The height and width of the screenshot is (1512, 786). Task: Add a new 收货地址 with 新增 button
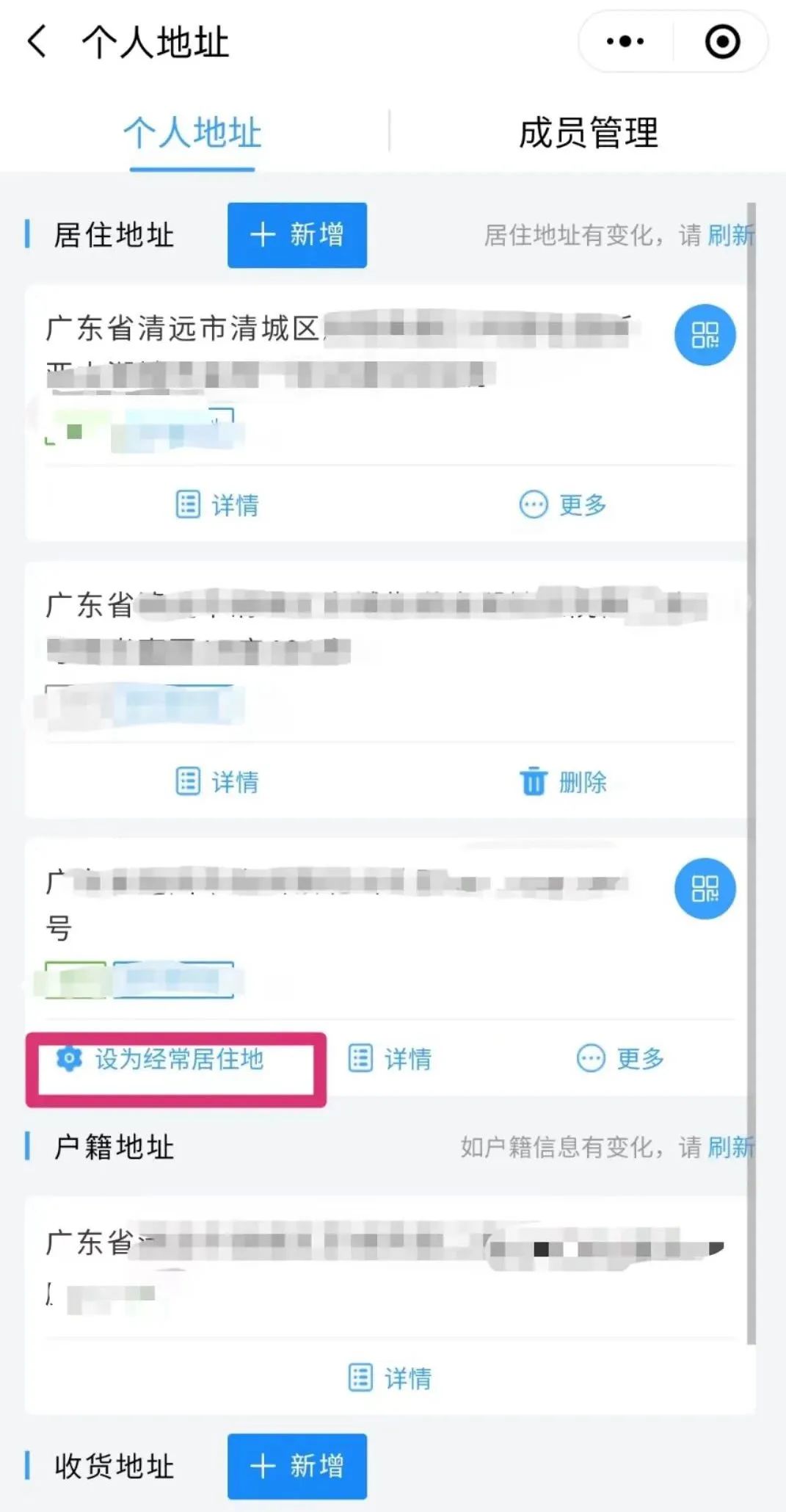click(297, 1466)
